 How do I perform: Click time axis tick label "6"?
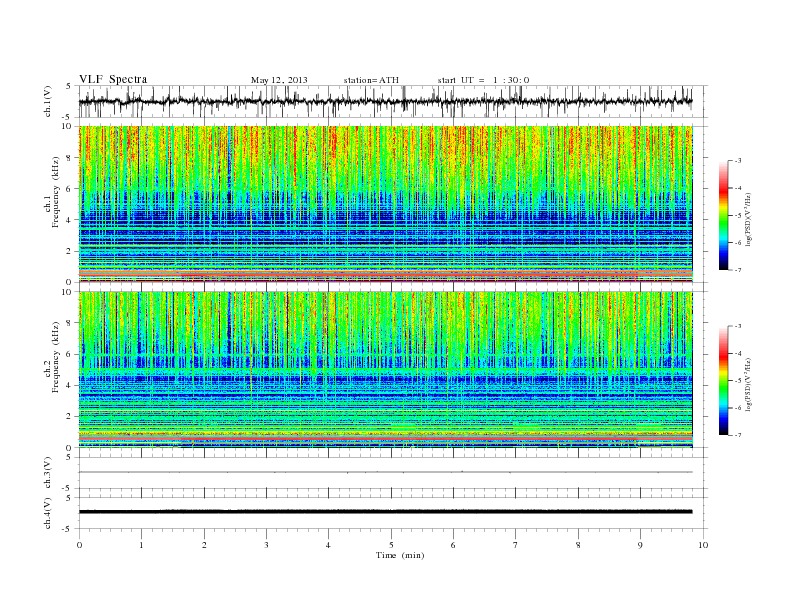point(453,545)
